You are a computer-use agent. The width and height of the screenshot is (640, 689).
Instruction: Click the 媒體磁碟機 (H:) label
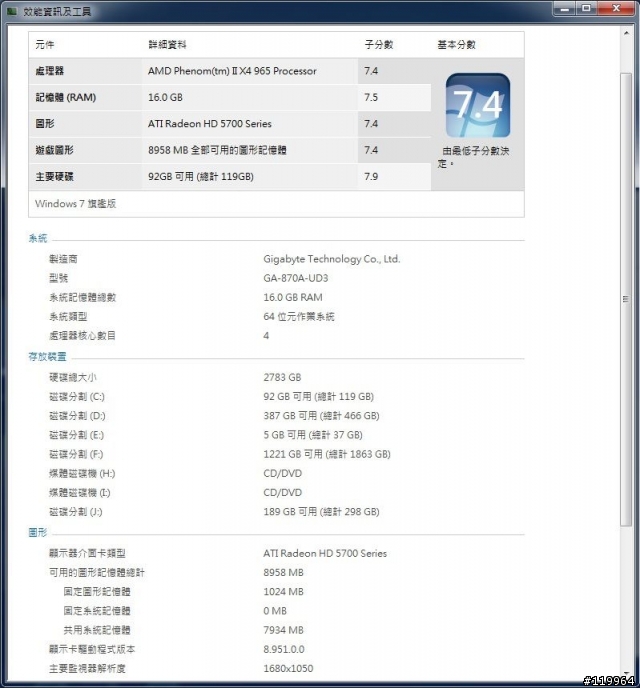(82, 473)
